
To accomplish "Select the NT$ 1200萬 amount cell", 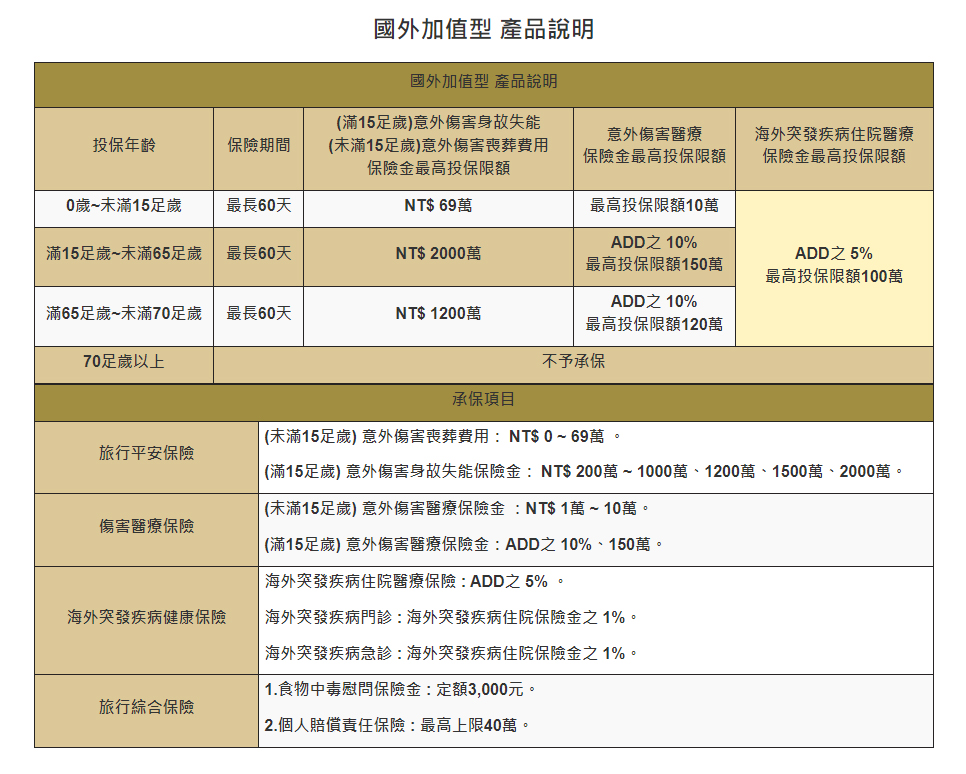I will click(x=438, y=314).
